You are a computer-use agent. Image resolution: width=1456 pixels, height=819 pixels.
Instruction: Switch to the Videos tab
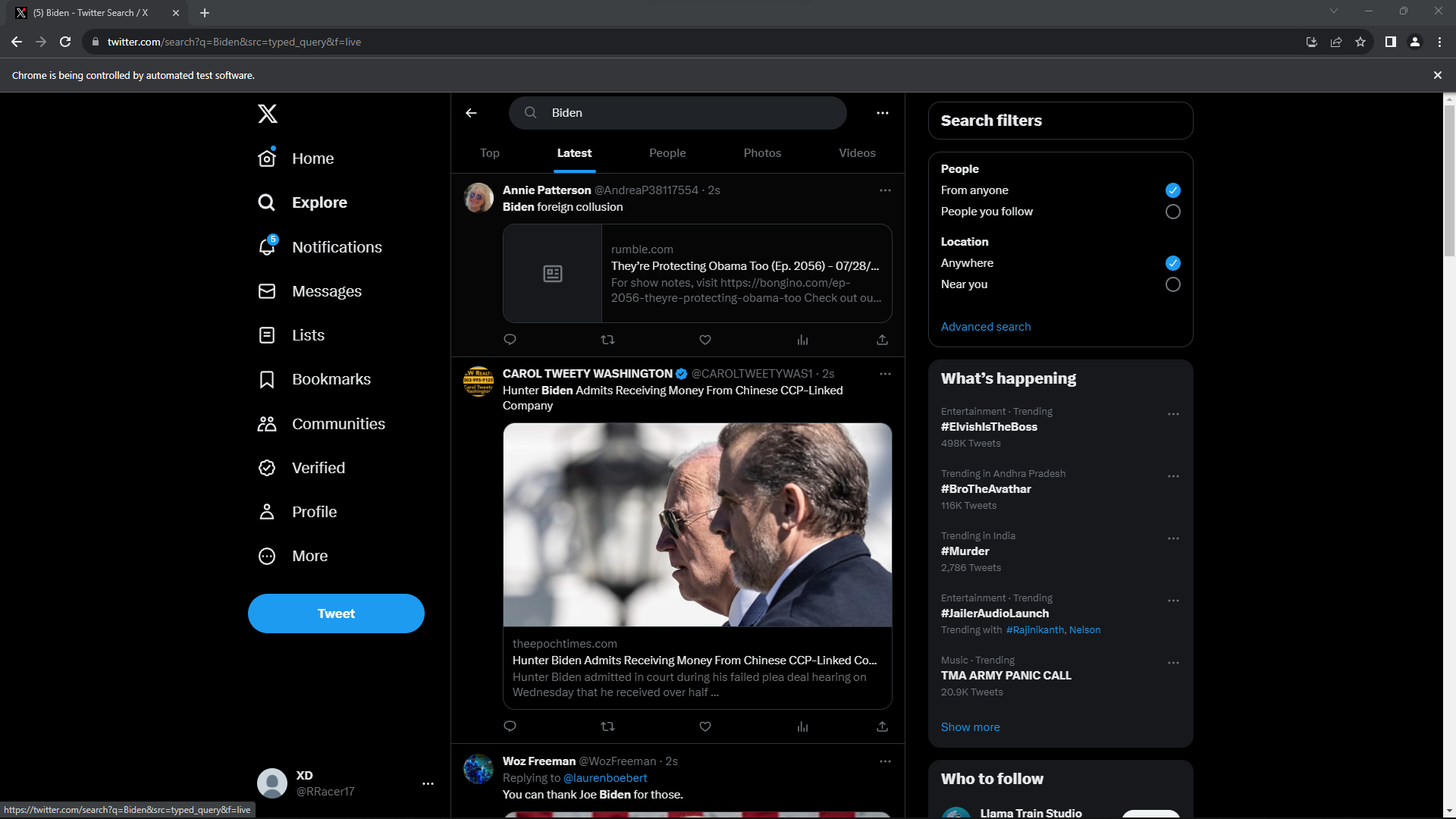[x=857, y=153]
